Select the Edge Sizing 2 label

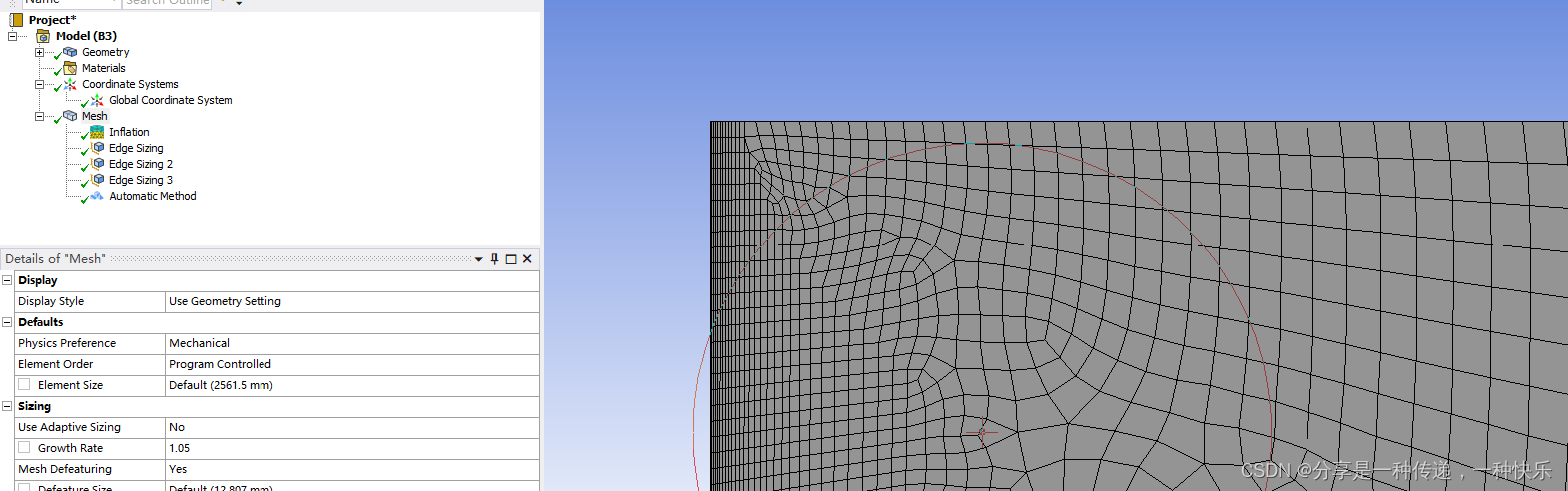pos(141,164)
